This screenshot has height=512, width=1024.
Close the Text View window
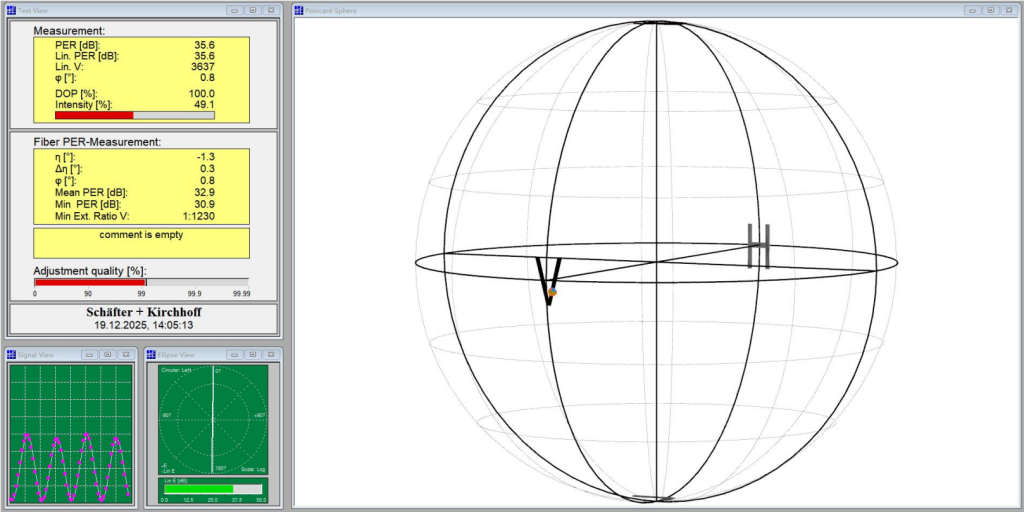tap(271, 10)
